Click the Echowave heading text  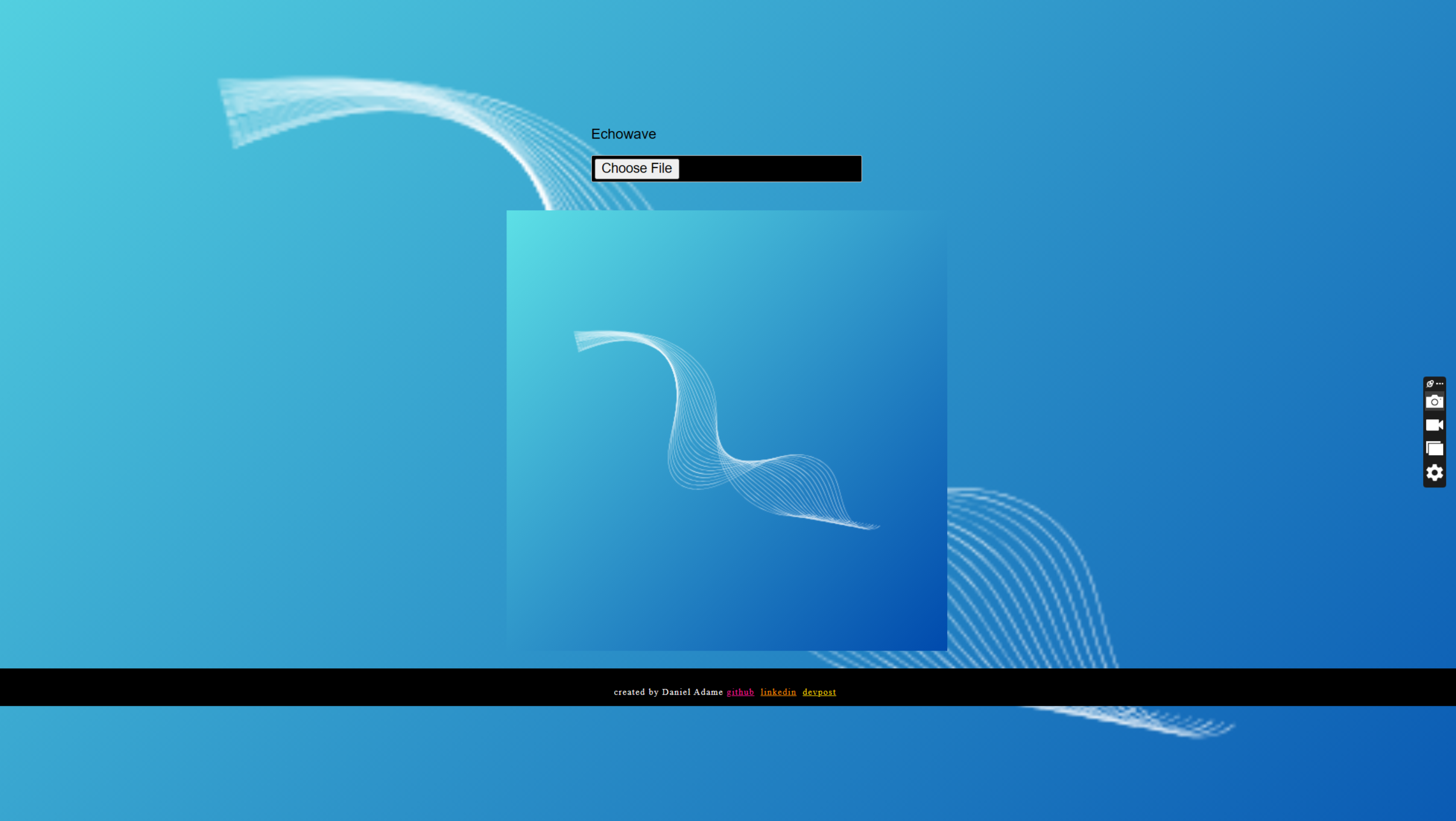tap(623, 134)
